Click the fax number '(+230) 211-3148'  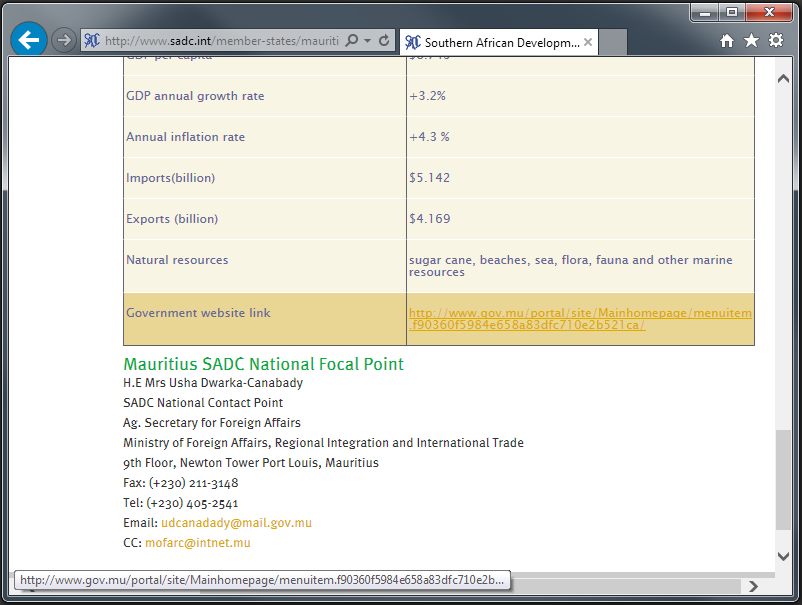[194, 483]
